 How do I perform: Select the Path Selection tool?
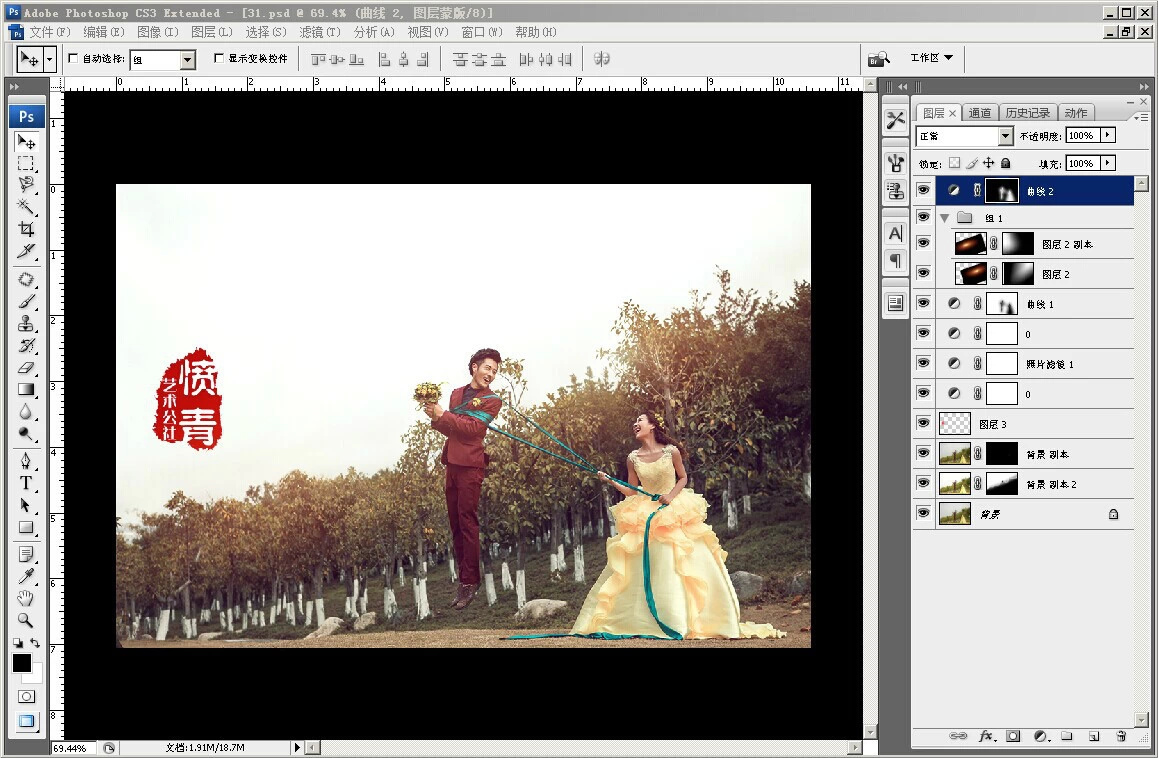point(26,505)
